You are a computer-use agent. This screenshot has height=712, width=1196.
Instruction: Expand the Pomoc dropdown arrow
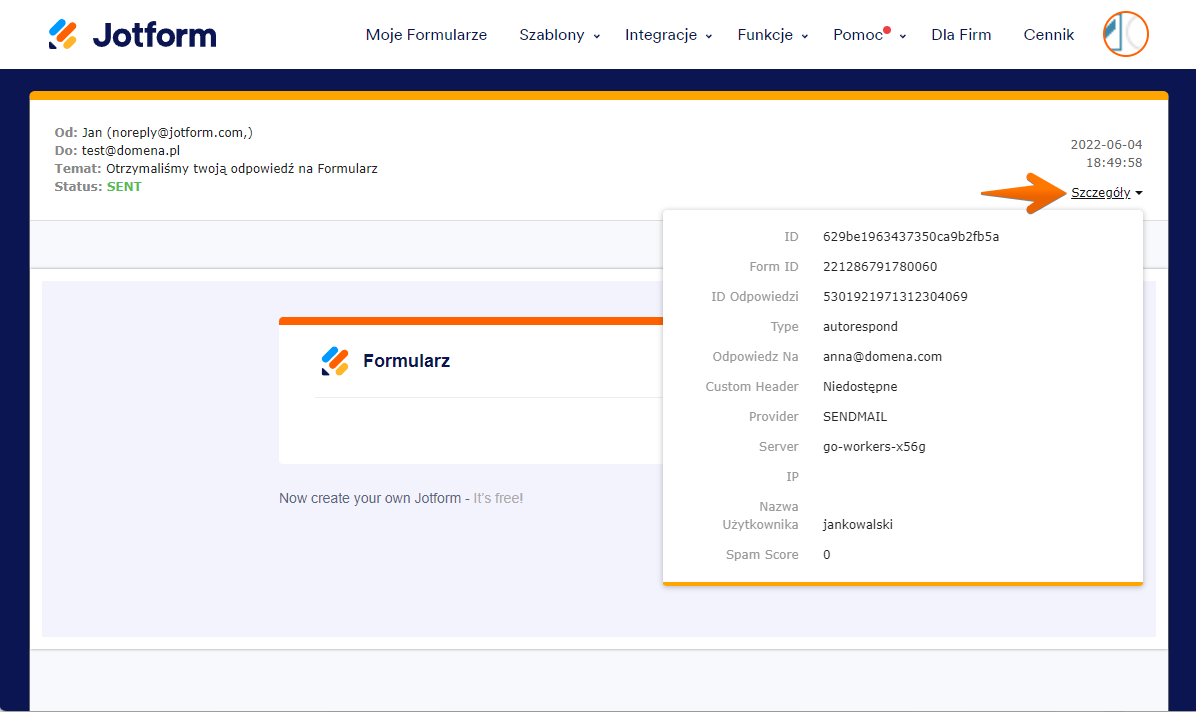[x=902, y=36]
